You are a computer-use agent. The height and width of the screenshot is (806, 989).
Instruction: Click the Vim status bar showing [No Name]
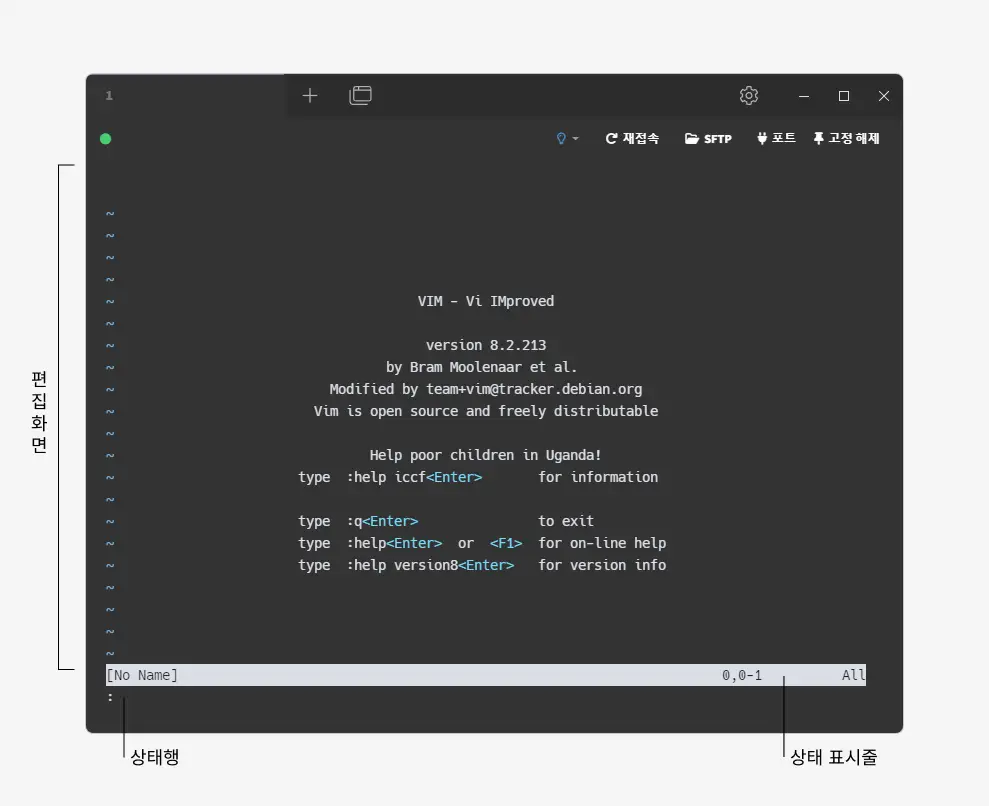(143, 674)
